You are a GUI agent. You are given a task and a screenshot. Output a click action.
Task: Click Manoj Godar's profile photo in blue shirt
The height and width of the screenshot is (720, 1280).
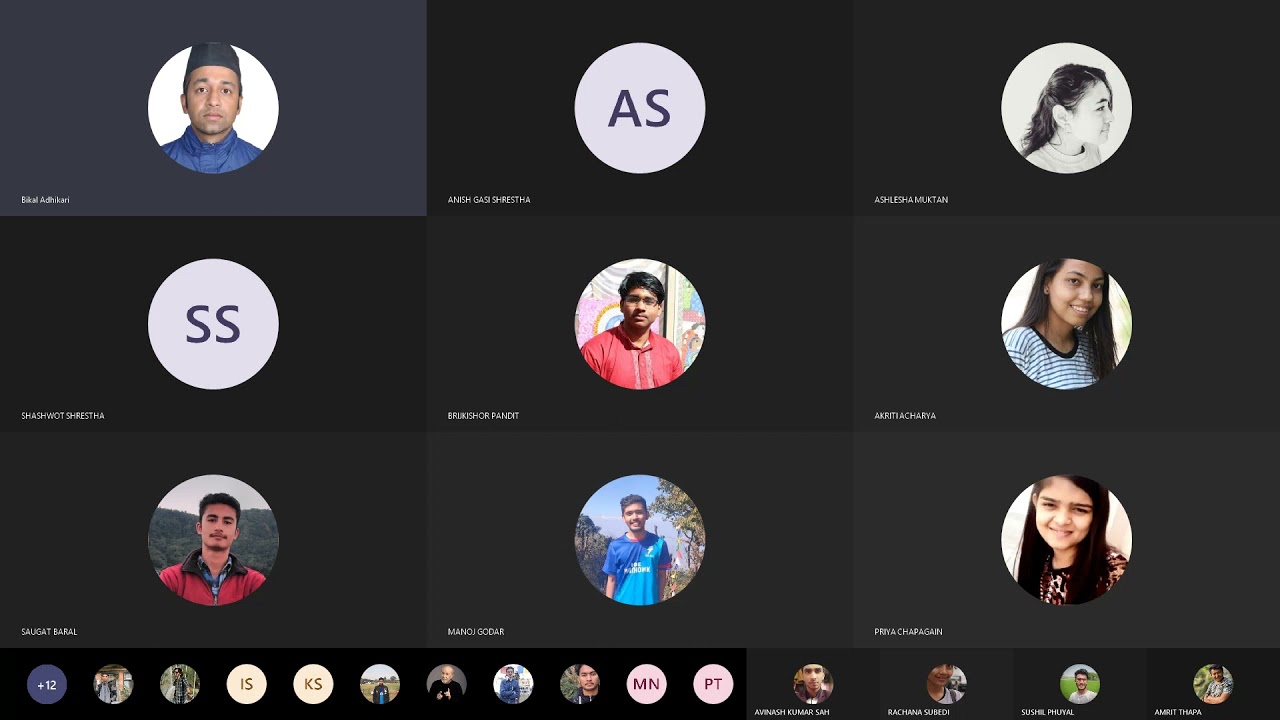click(x=640, y=540)
